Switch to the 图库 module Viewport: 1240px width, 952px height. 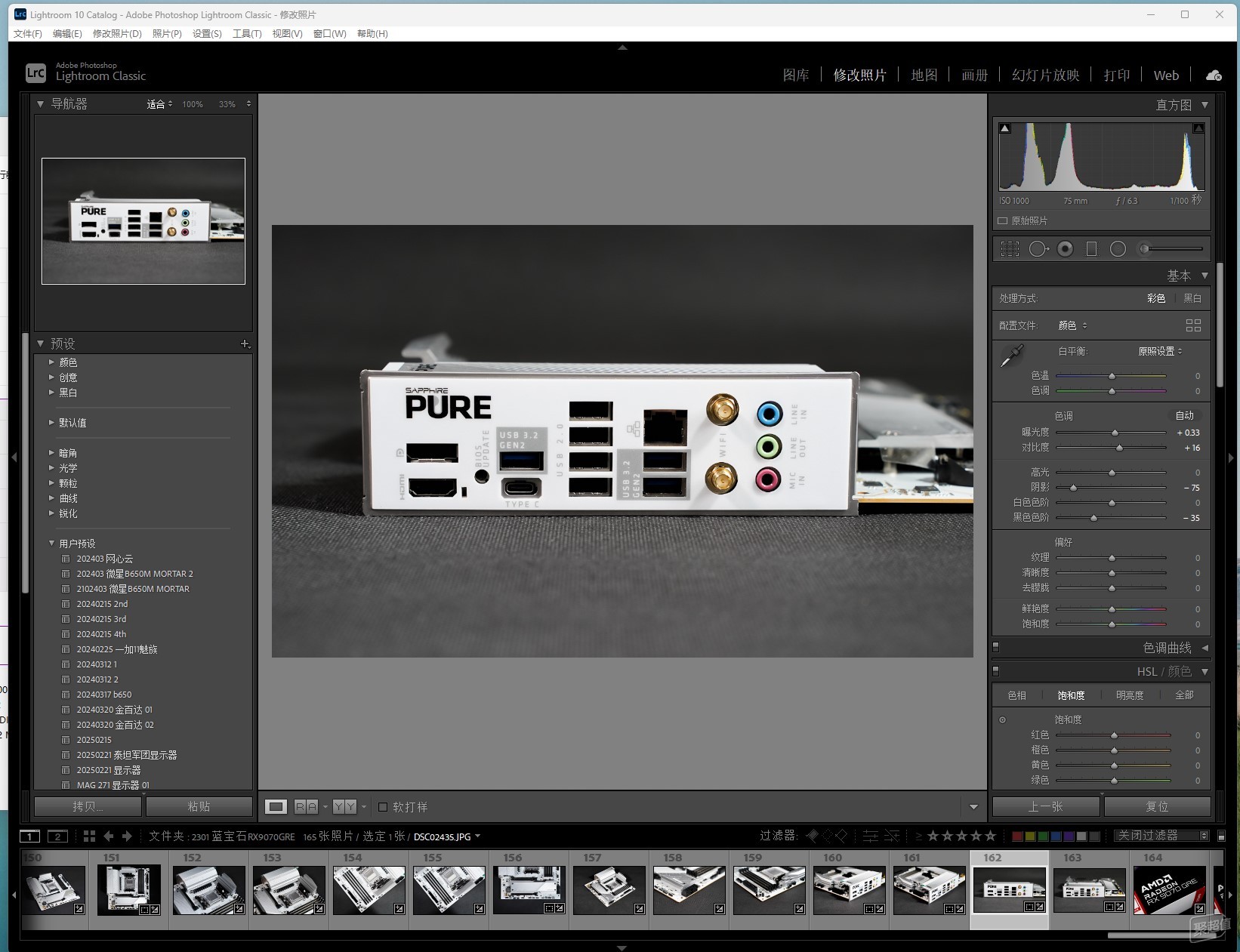(x=796, y=75)
